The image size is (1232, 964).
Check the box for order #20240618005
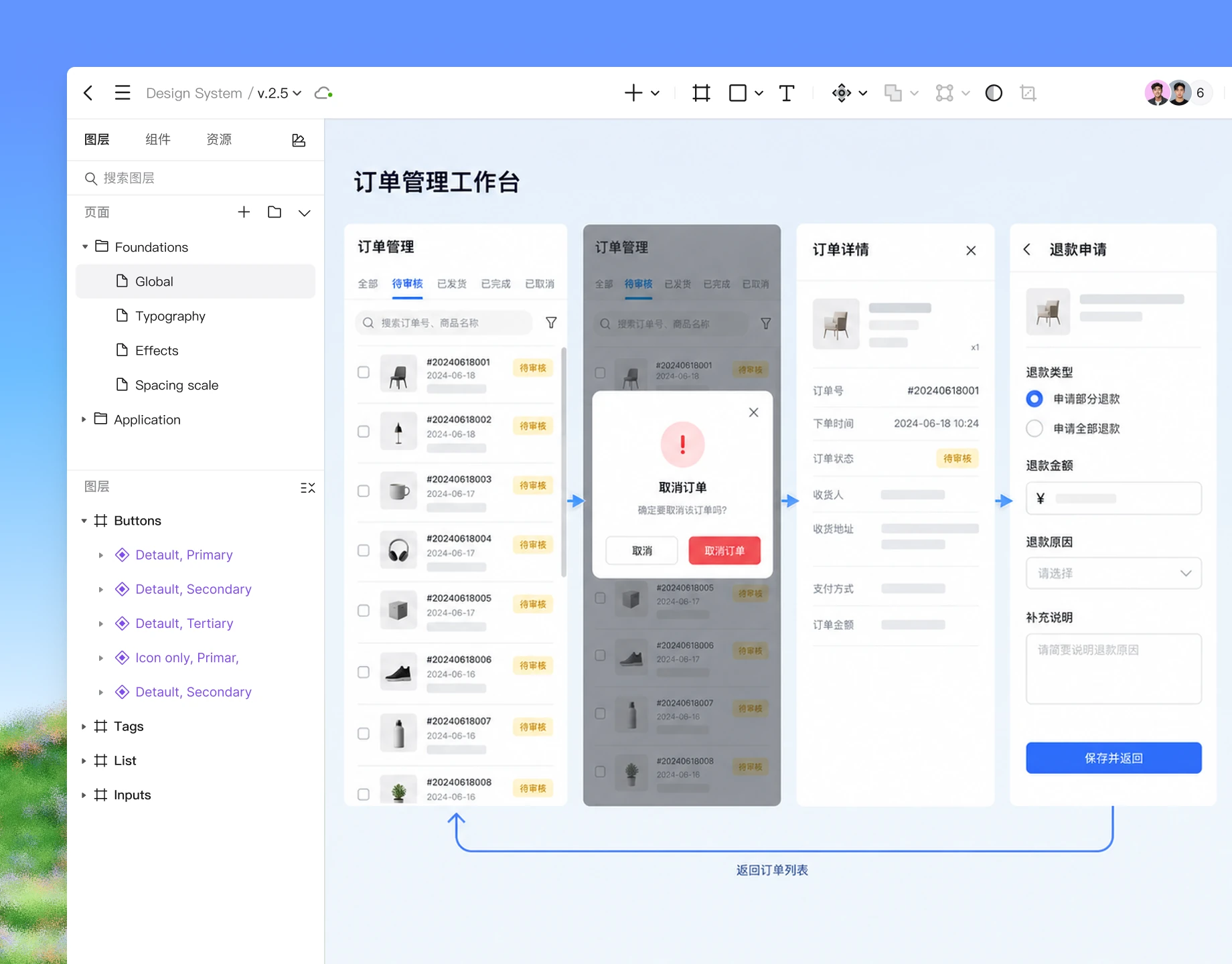coord(364,611)
